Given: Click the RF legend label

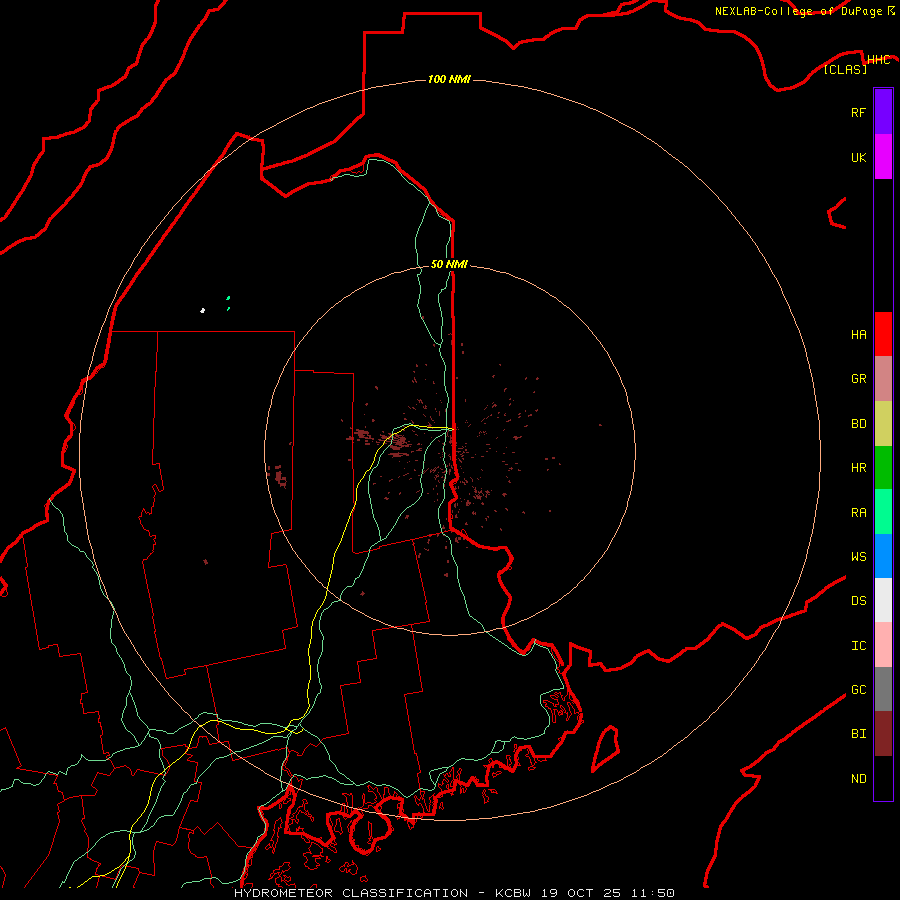Looking at the screenshot, I should 858,112.
